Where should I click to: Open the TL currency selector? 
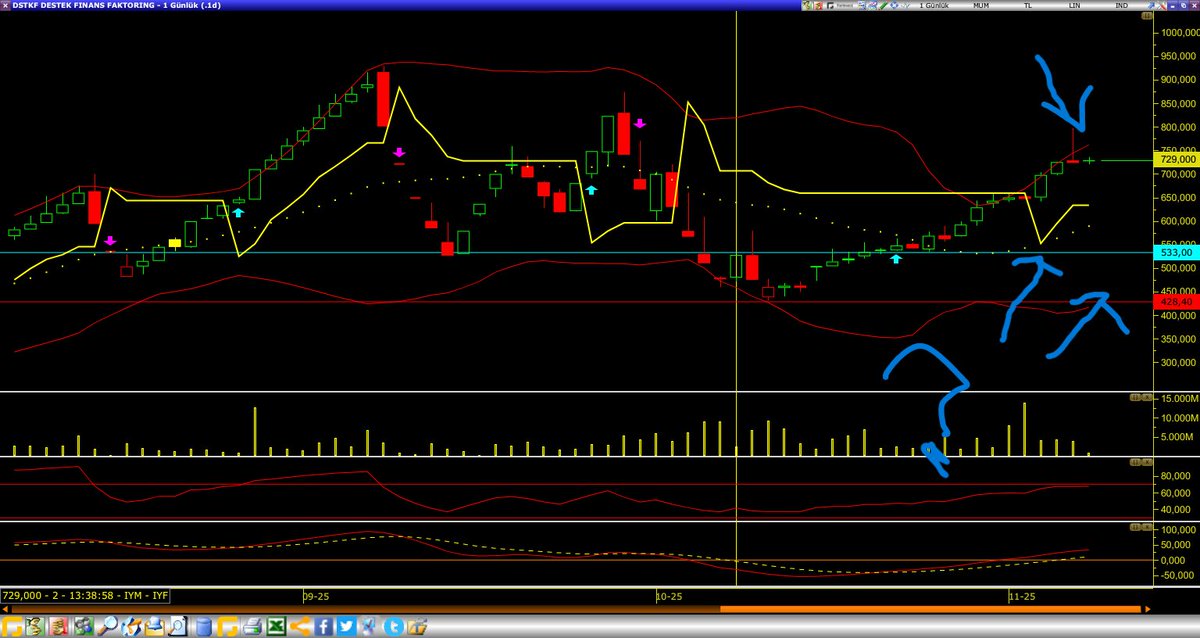pyautogui.click(x=1027, y=5)
